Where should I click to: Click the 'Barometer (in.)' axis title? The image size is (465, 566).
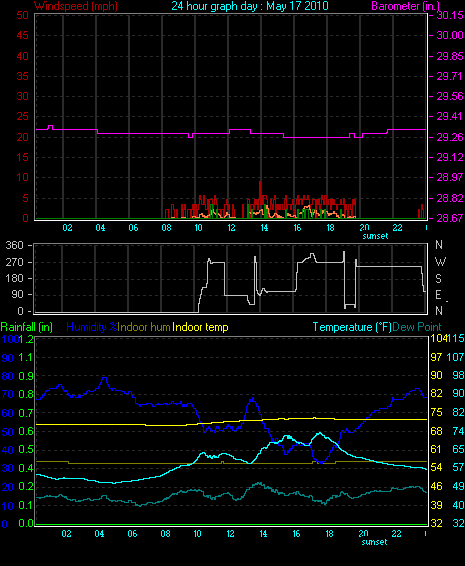(x=405, y=6)
